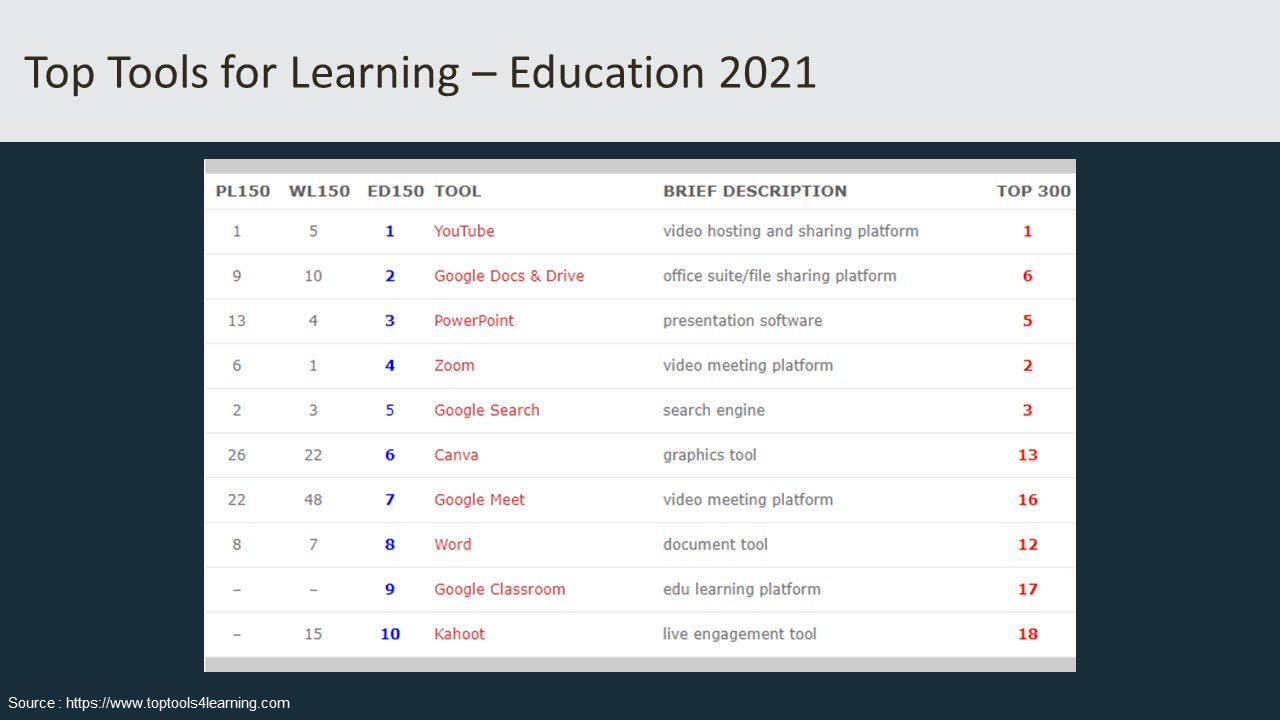Open the Google Docs & Drive link
This screenshot has width=1280, height=720.
(x=509, y=276)
